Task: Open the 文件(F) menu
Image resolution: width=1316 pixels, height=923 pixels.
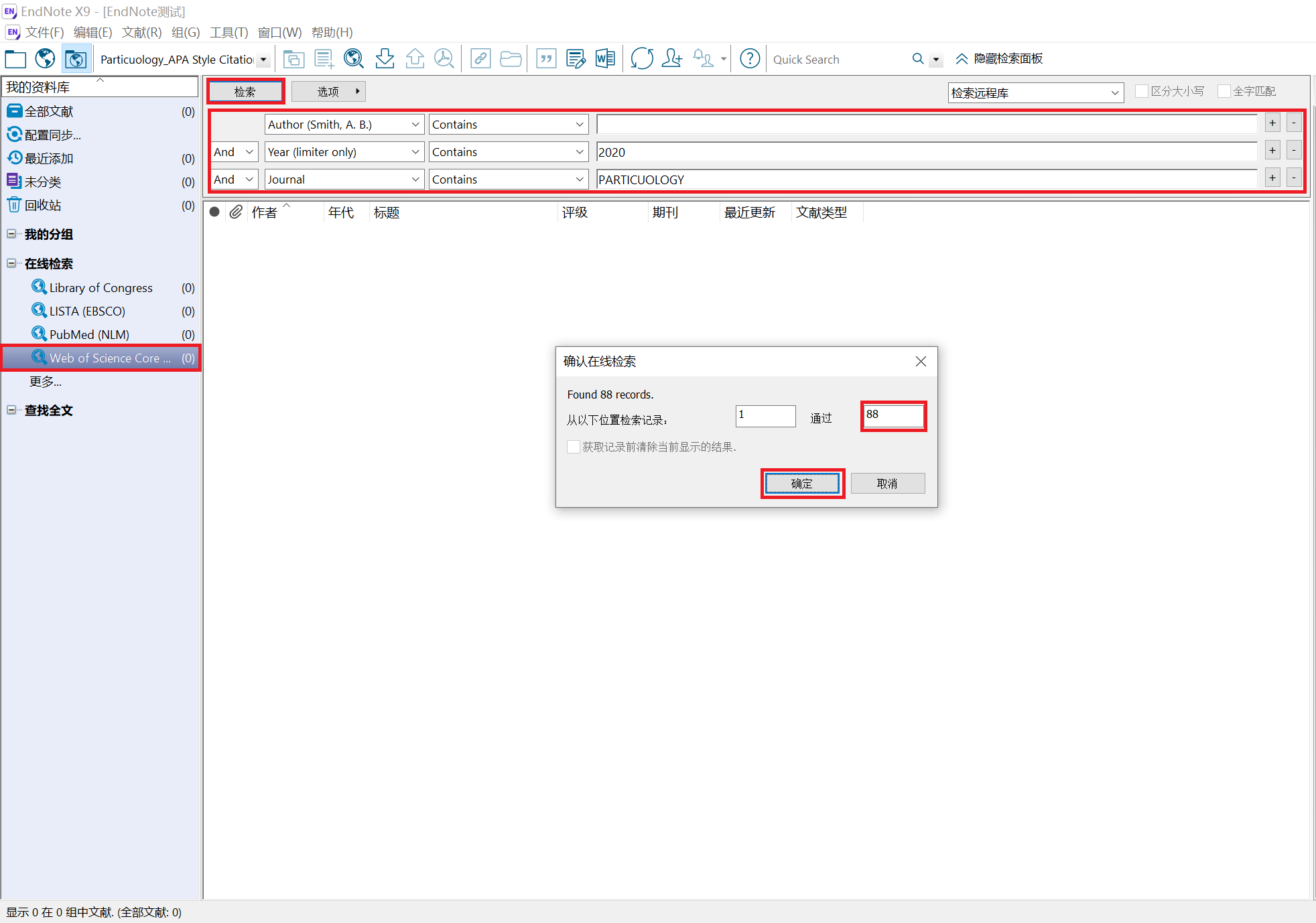Action: click(44, 32)
